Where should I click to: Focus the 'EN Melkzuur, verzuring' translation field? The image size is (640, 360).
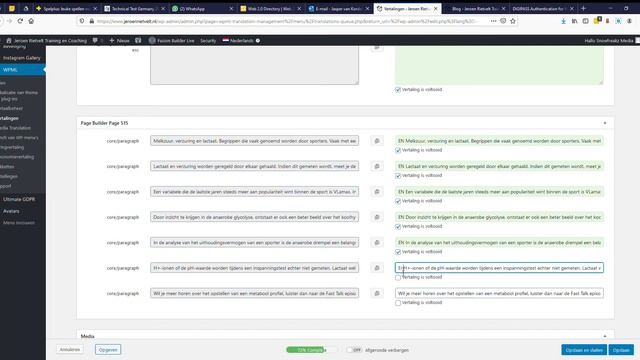point(499,141)
